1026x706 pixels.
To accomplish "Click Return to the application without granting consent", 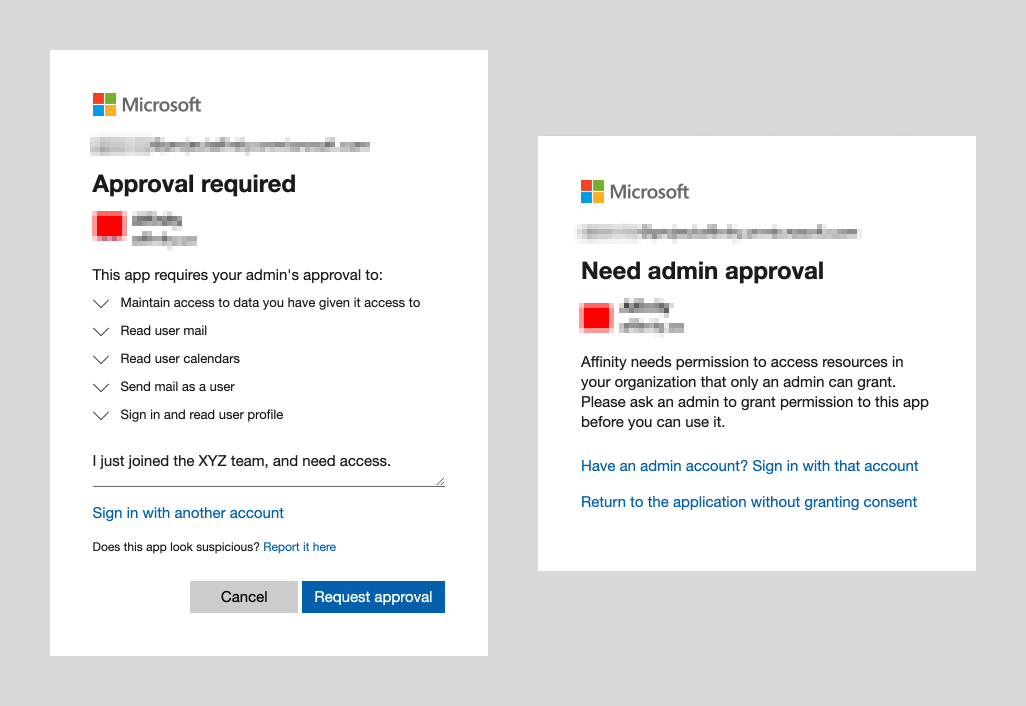I will 748,501.
